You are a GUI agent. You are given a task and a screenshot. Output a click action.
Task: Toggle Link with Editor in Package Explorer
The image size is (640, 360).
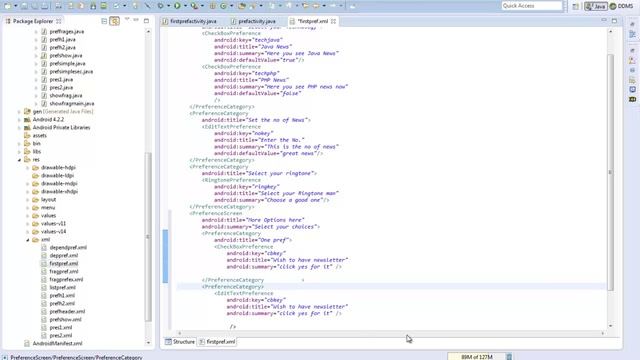coord(115,21)
